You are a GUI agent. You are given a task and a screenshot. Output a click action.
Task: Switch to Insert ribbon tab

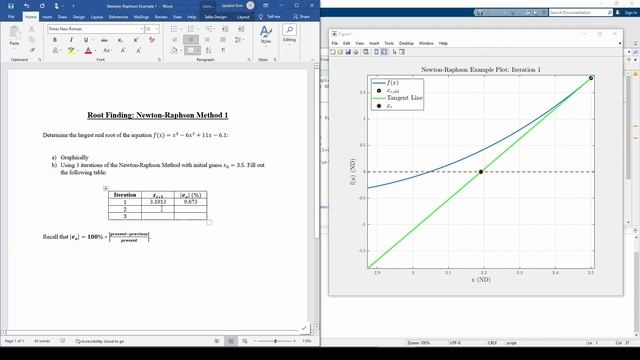47,17
